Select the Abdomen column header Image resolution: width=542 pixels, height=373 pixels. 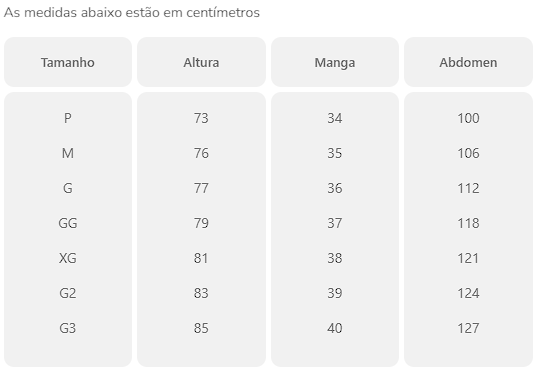pyautogui.click(x=468, y=63)
